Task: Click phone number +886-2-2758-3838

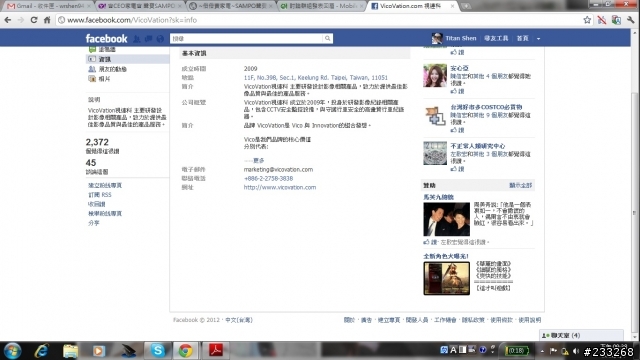Action: coord(268,178)
